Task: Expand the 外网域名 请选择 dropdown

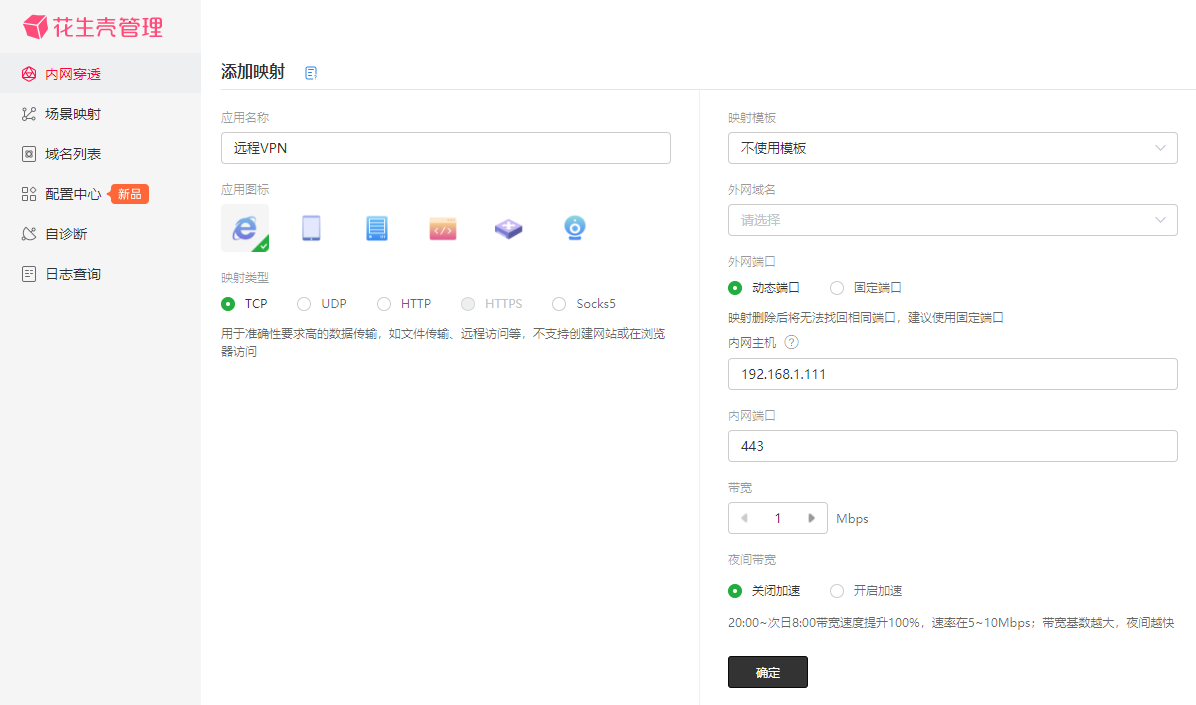Action: tap(953, 220)
